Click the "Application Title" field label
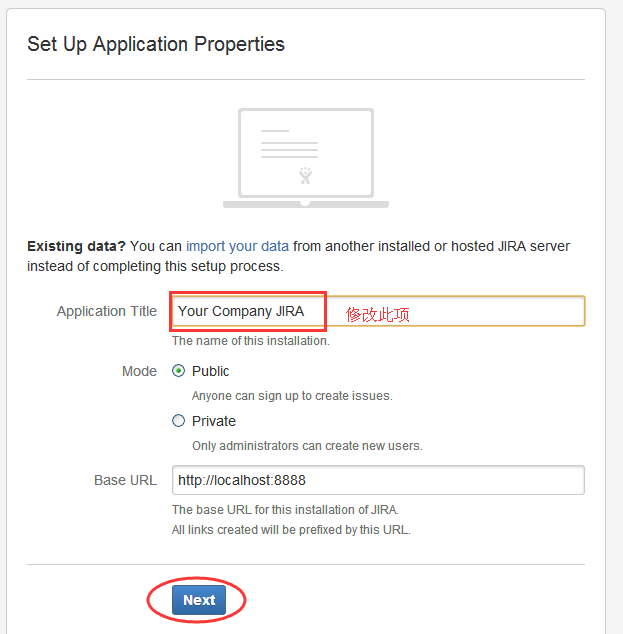 pos(107,311)
